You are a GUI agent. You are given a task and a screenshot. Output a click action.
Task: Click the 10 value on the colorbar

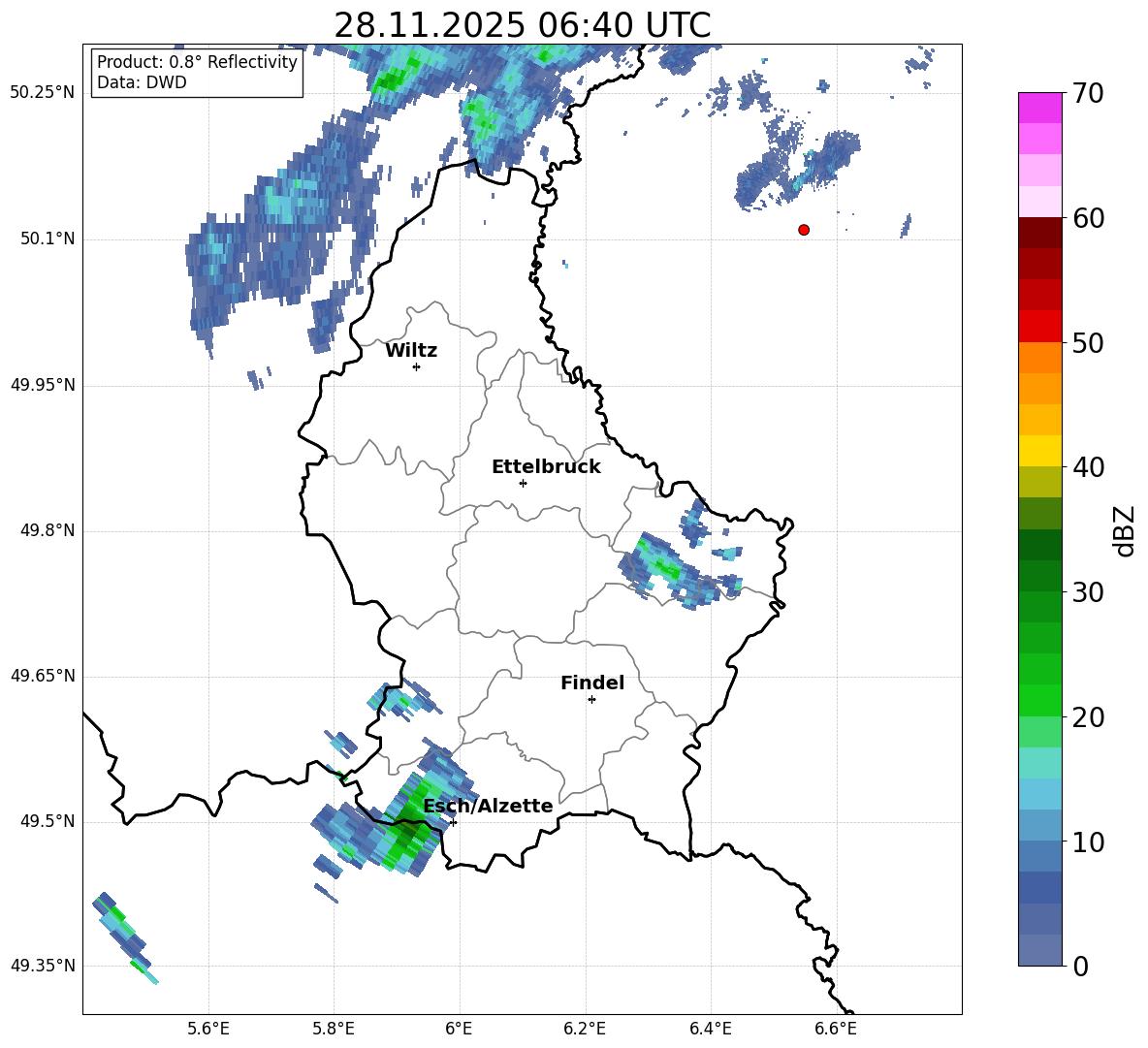1088,842
